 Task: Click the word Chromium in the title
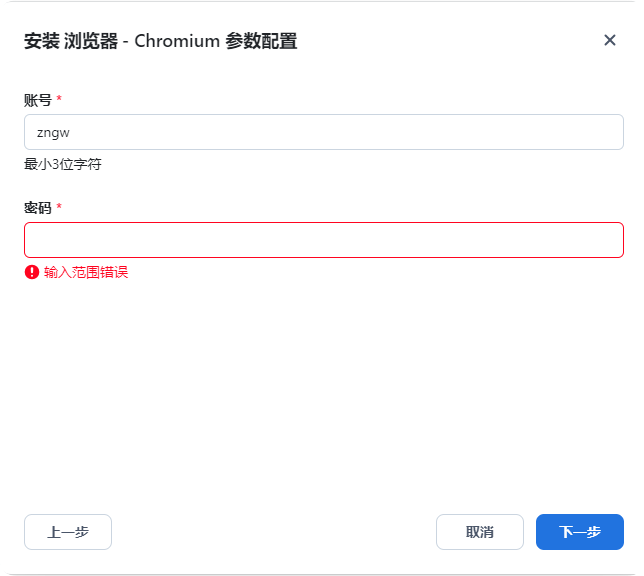click(x=176, y=41)
